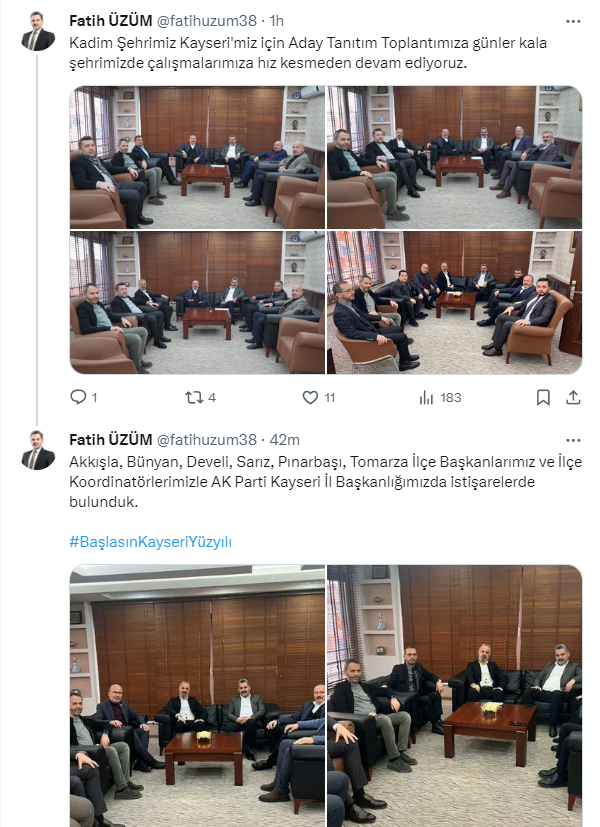Open the 42m timestamp link
Screen dimensions: 600x827
pos(285,439)
